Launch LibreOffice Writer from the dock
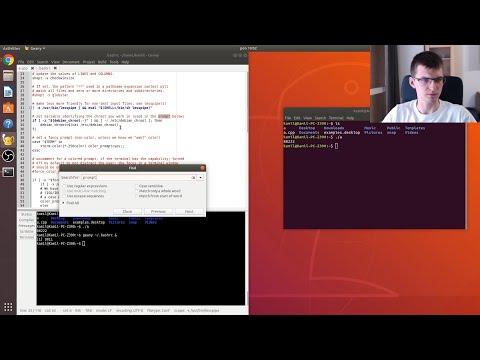This screenshot has height=360, width=480. tap(8, 92)
